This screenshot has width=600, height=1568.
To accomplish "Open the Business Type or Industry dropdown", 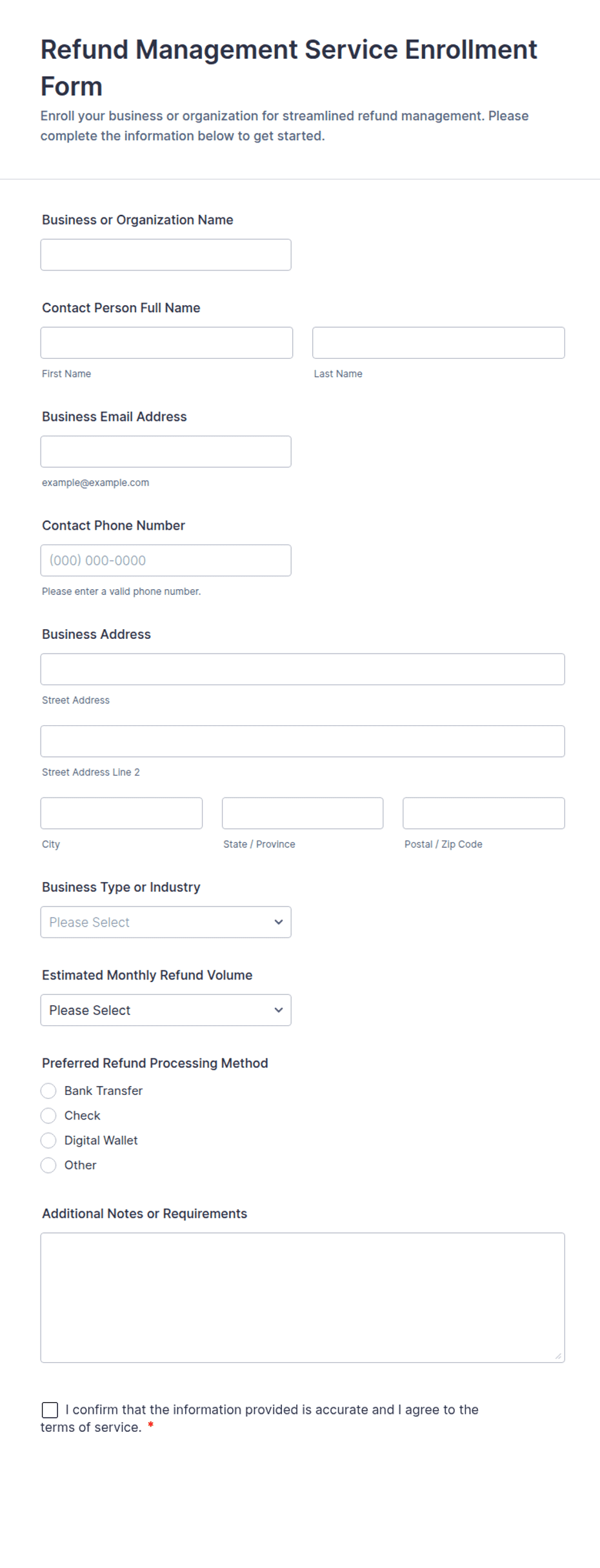I will click(166, 922).
